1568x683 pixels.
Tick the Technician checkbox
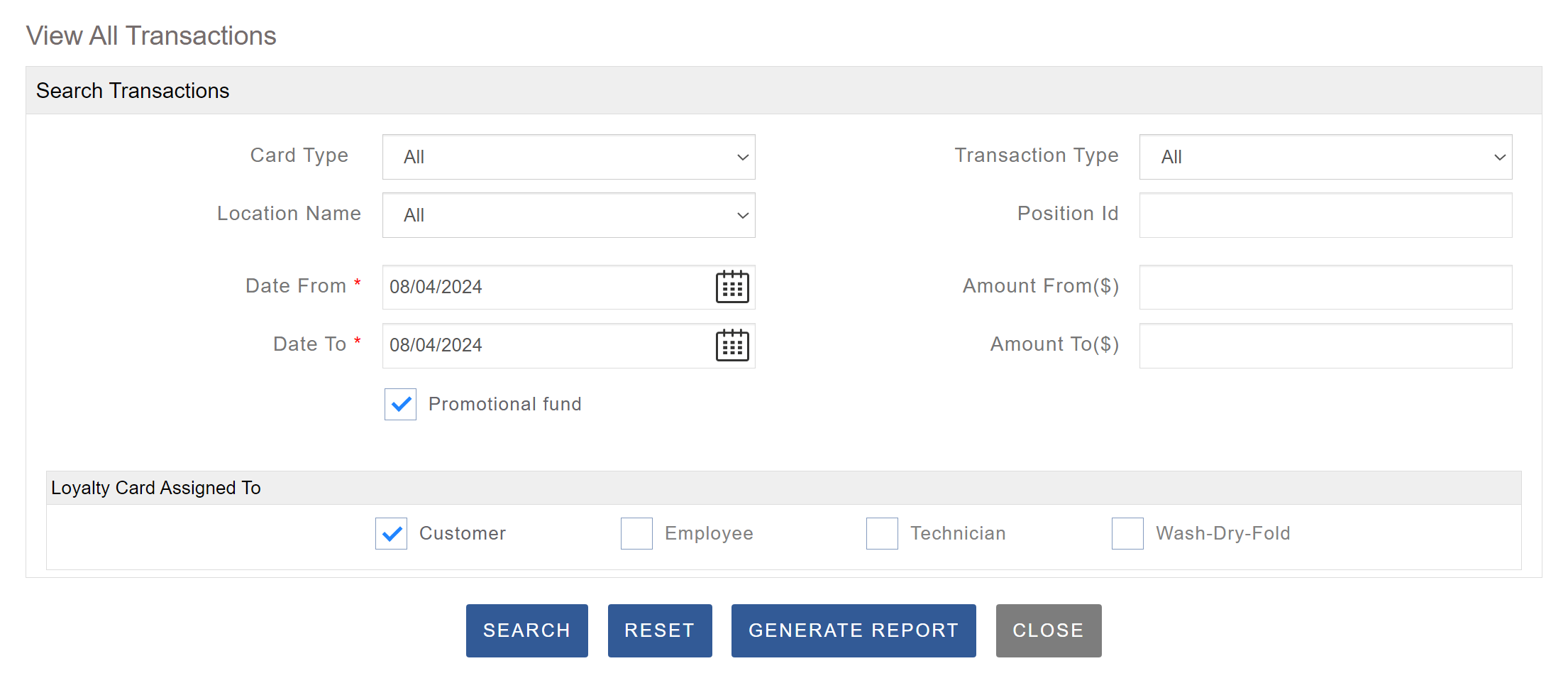click(x=882, y=534)
